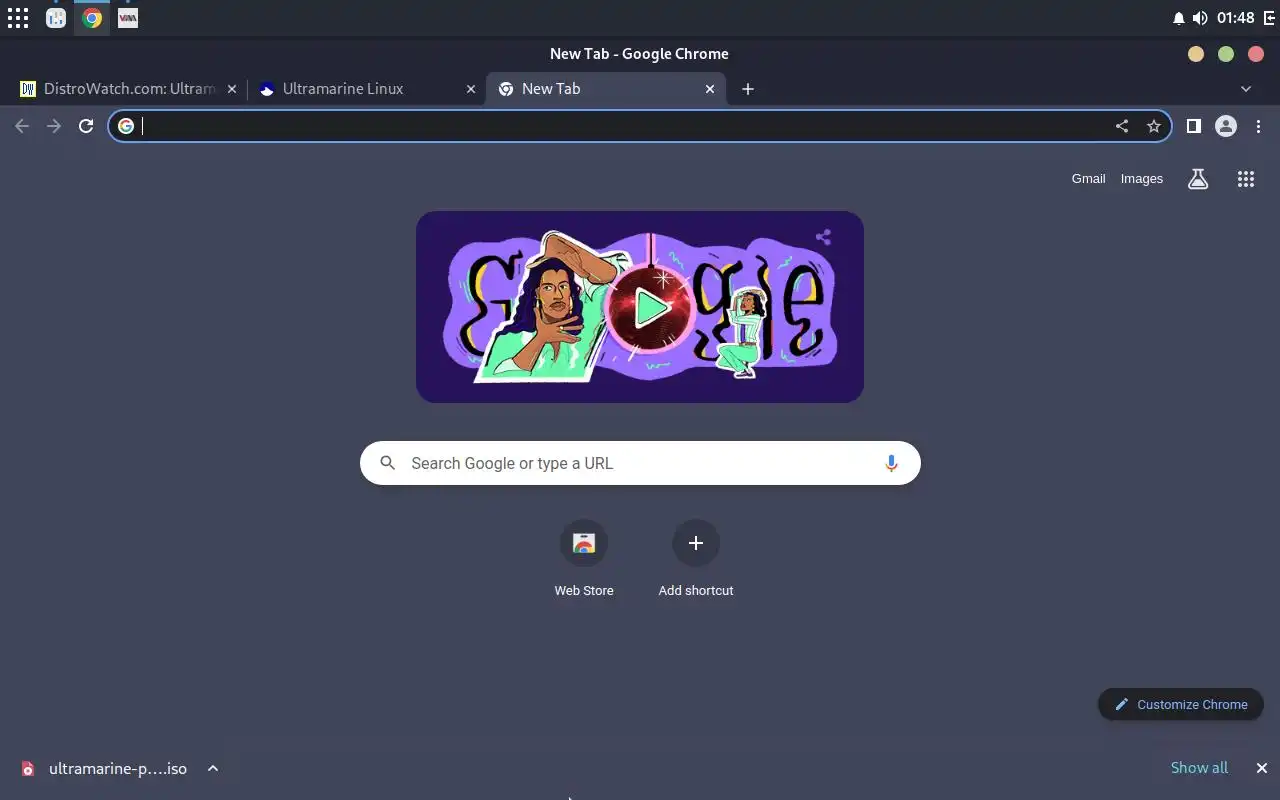Open the Google apps grid
Viewport: 1280px width, 800px height.
1246,179
